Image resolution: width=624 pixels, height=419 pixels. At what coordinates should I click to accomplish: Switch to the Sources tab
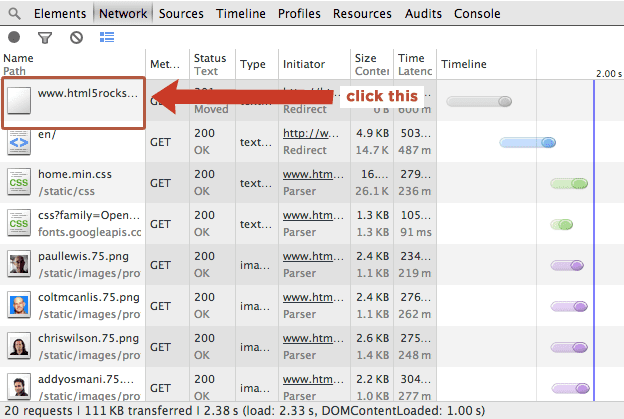coord(181,14)
